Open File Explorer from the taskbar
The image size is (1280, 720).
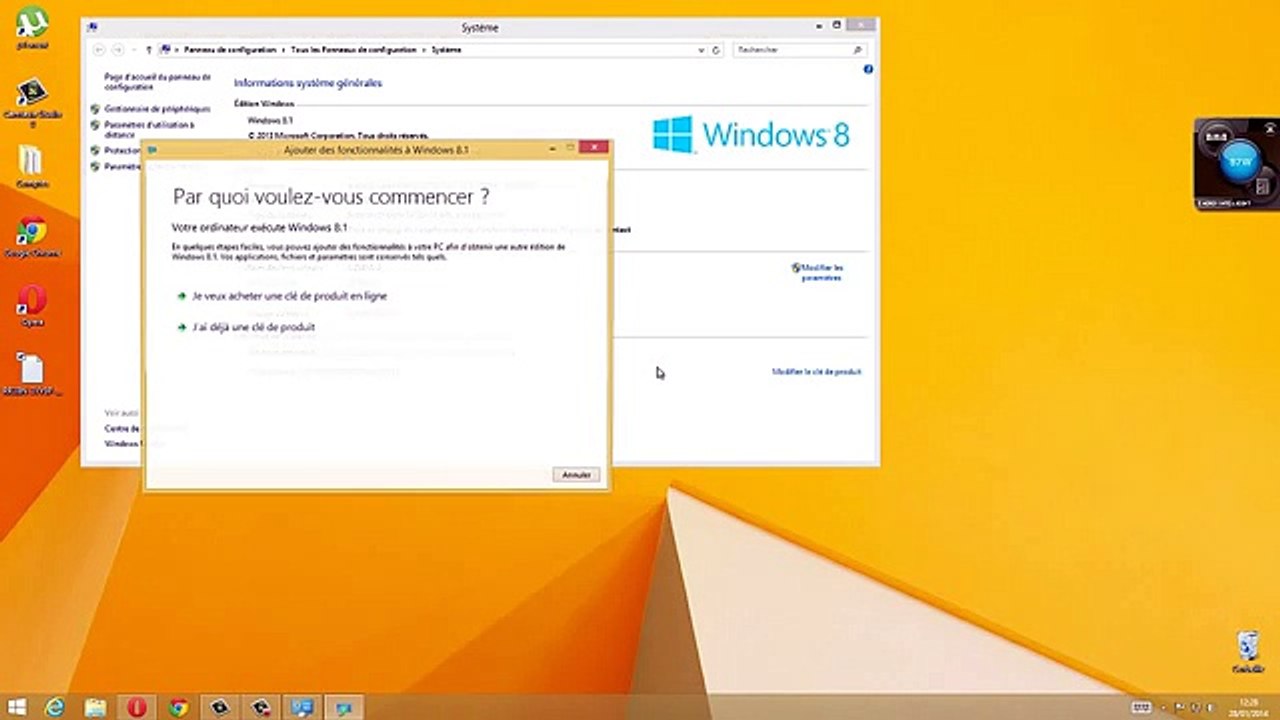point(95,707)
